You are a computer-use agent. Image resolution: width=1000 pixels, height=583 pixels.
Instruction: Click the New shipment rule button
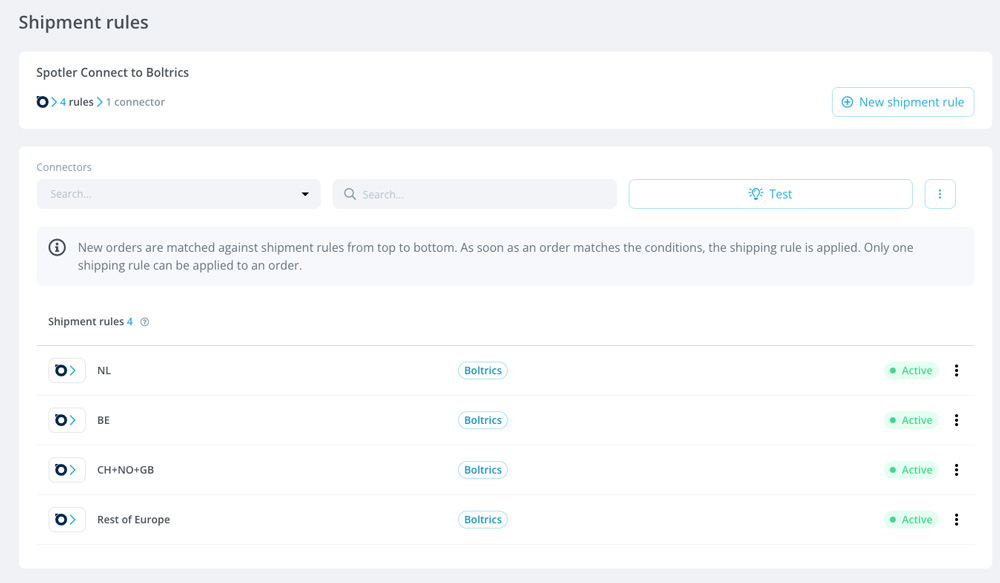902,102
